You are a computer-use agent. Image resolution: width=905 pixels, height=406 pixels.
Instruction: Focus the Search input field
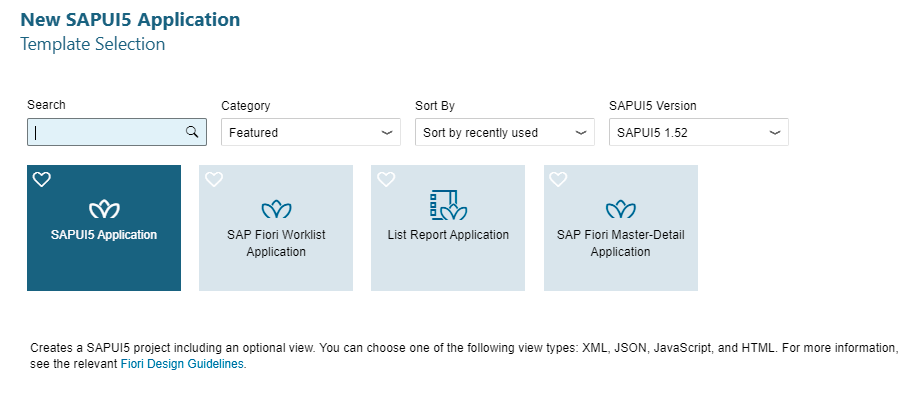pyautogui.click(x=117, y=132)
